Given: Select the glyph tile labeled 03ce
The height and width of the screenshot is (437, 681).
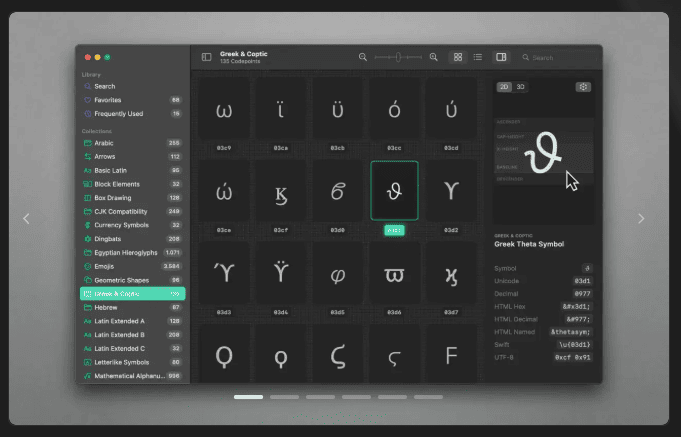Looking at the screenshot, I should [x=224, y=191].
